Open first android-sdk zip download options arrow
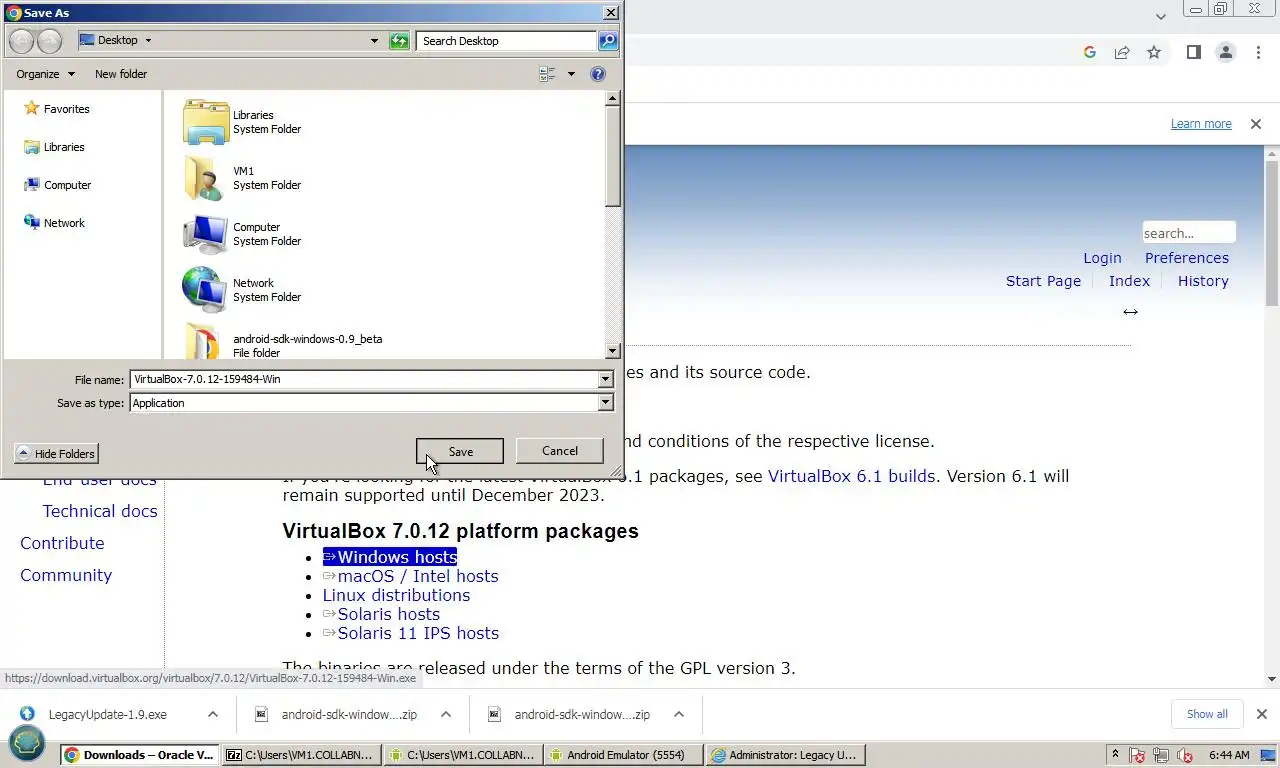Viewport: 1280px width, 768px height. click(446, 714)
